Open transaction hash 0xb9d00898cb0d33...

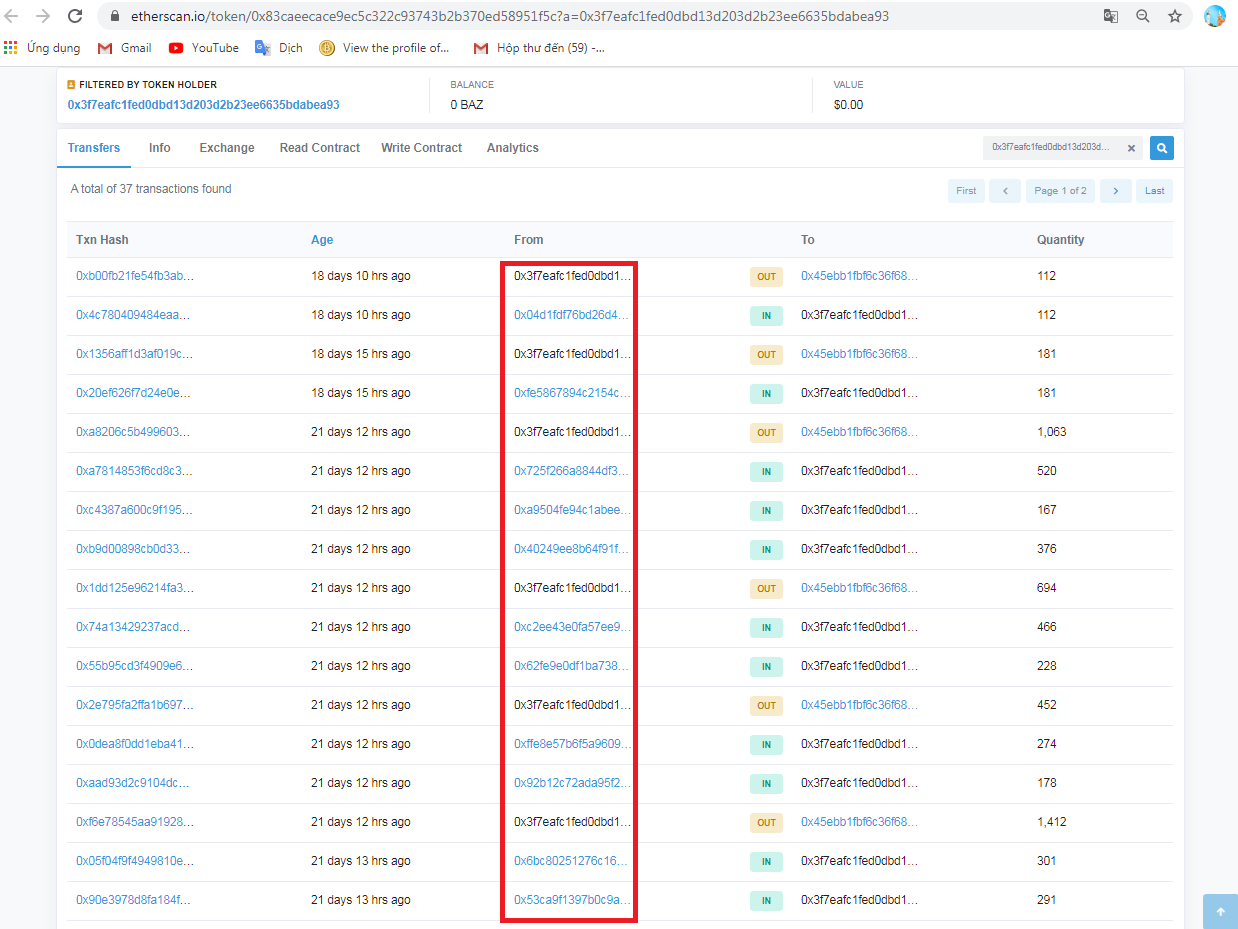(x=133, y=549)
